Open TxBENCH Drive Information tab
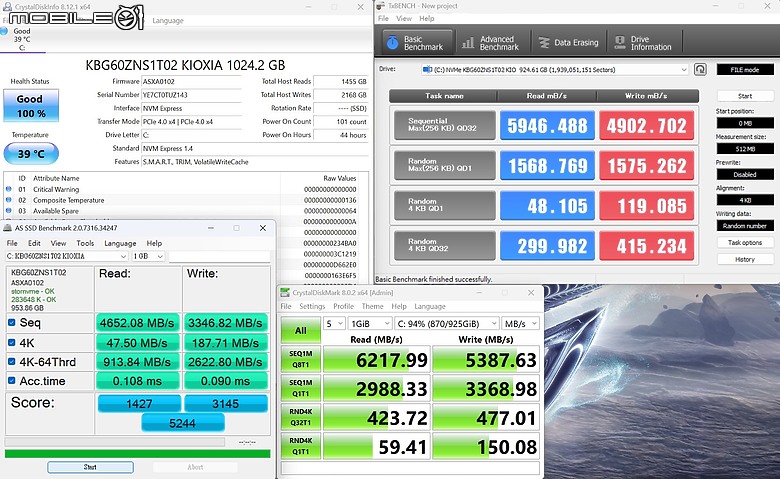780x479 pixels. 644,43
